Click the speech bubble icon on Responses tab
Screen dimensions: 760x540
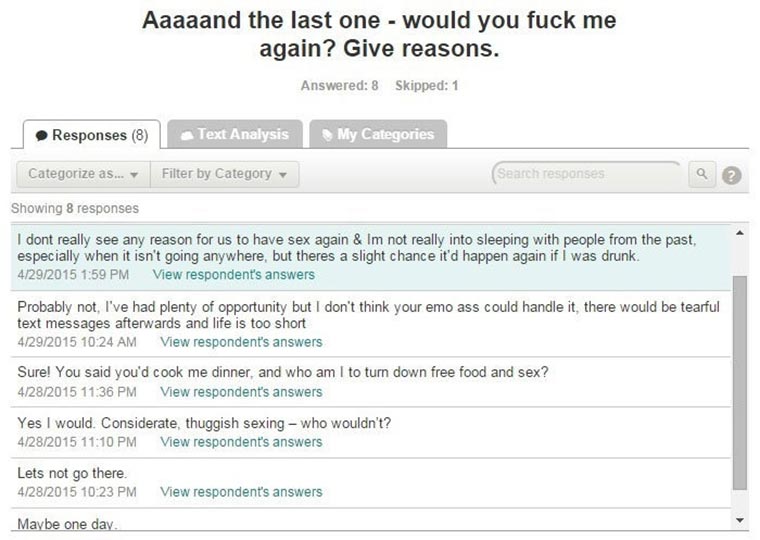tap(41, 135)
